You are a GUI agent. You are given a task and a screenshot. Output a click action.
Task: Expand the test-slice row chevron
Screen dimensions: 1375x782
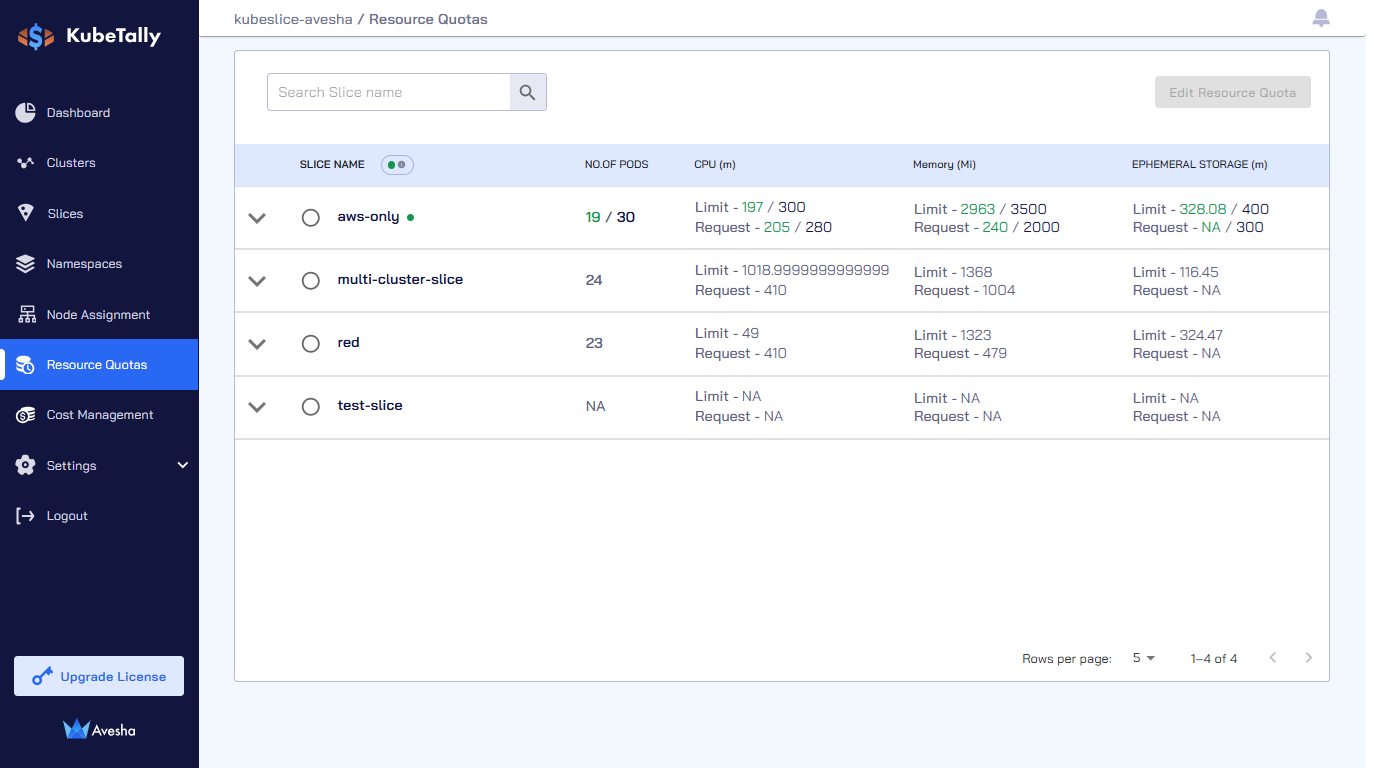pos(257,407)
